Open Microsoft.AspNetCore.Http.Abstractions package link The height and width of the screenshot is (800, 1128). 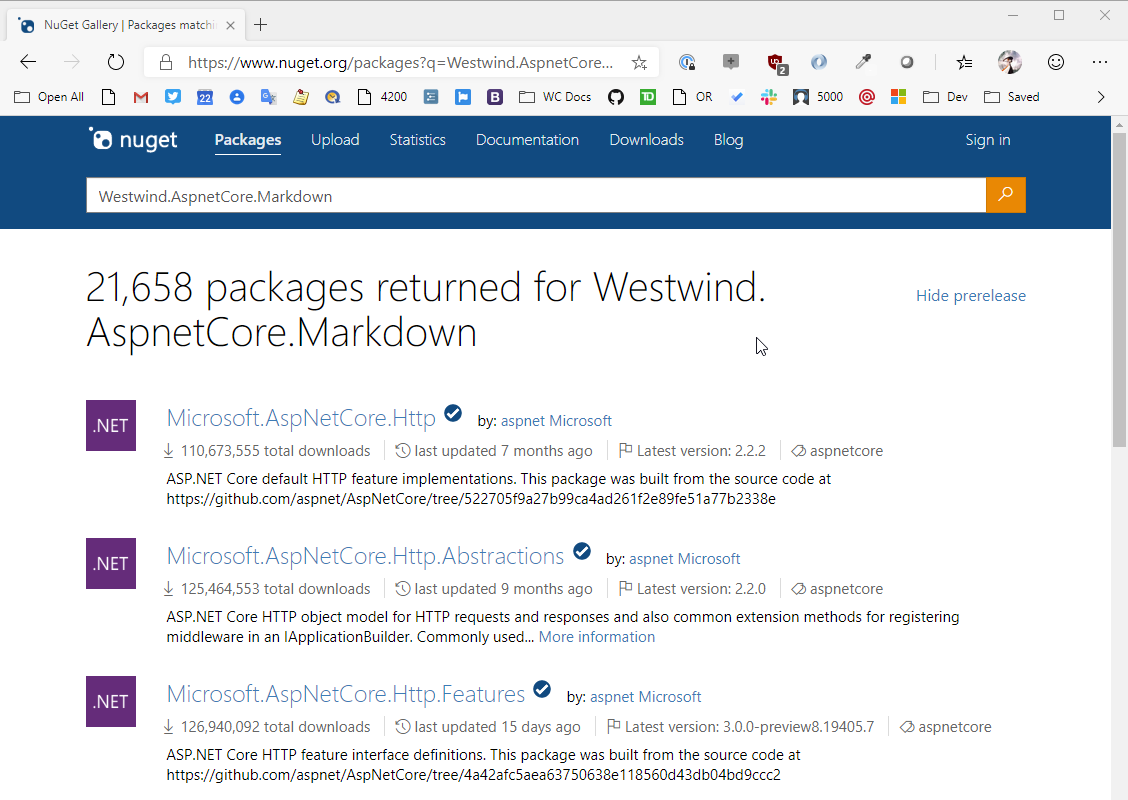pyautogui.click(x=365, y=556)
